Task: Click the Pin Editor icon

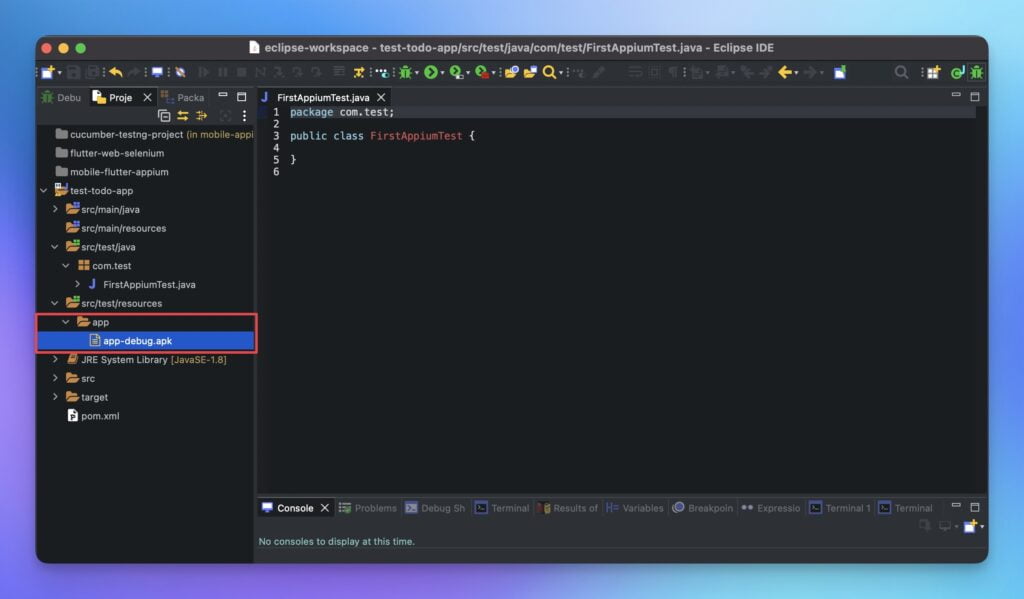Action: click(x=840, y=73)
